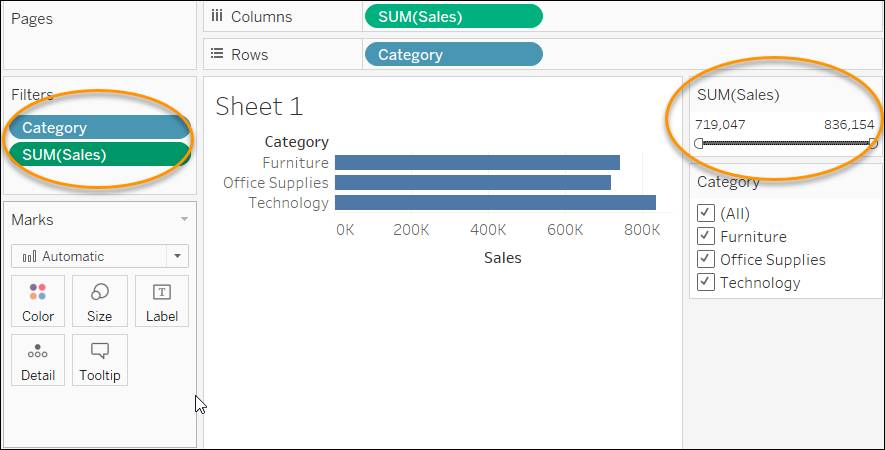Open the Size marks card

point(99,301)
